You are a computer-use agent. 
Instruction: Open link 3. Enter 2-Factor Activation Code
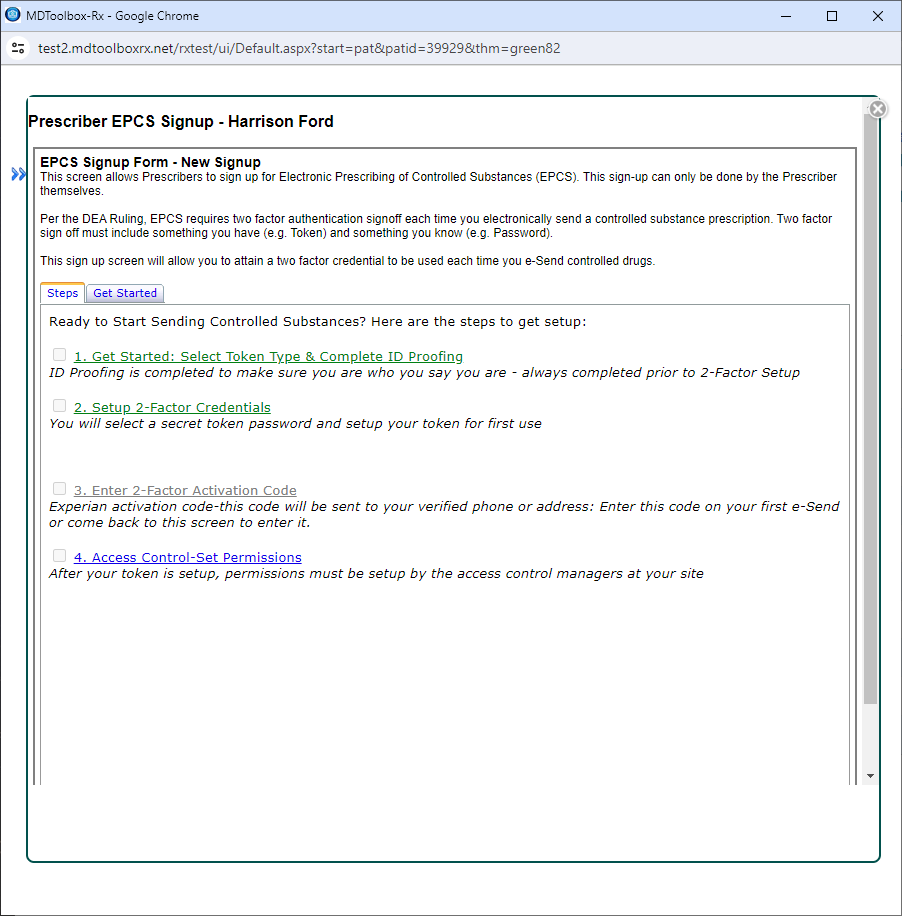(x=185, y=490)
